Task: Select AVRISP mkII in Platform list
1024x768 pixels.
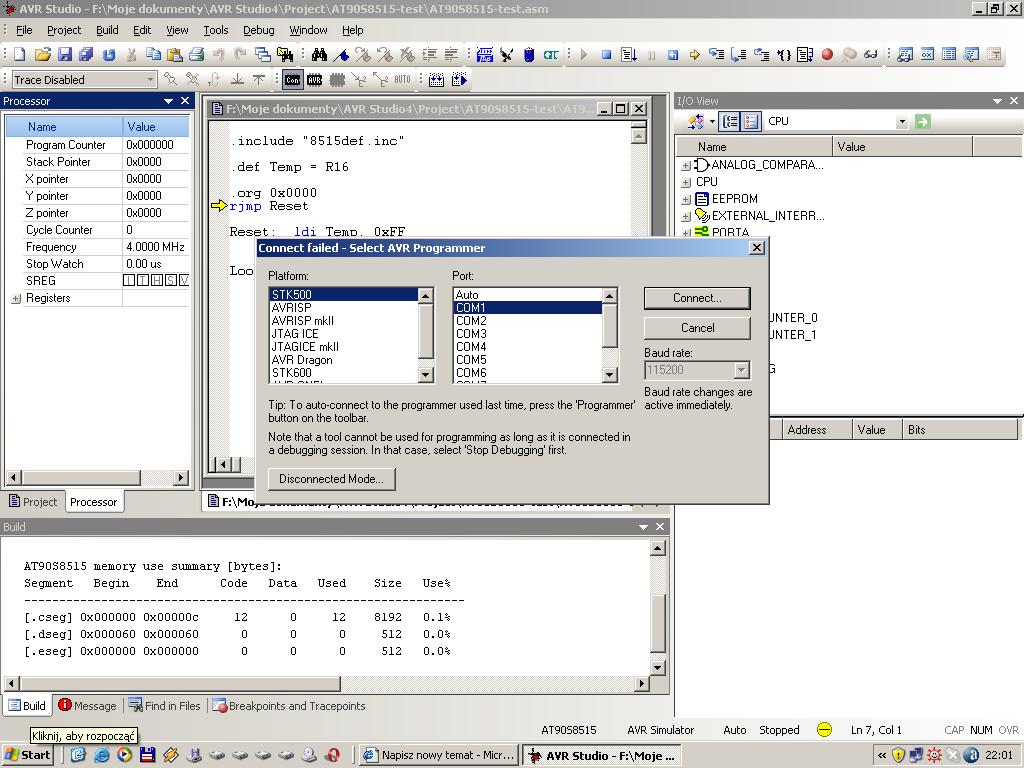Action: click(303, 321)
